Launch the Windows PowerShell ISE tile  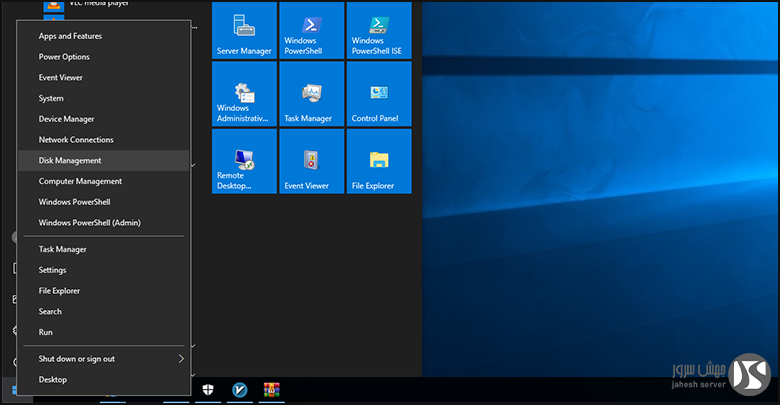pyautogui.click(x=379, y=30)
